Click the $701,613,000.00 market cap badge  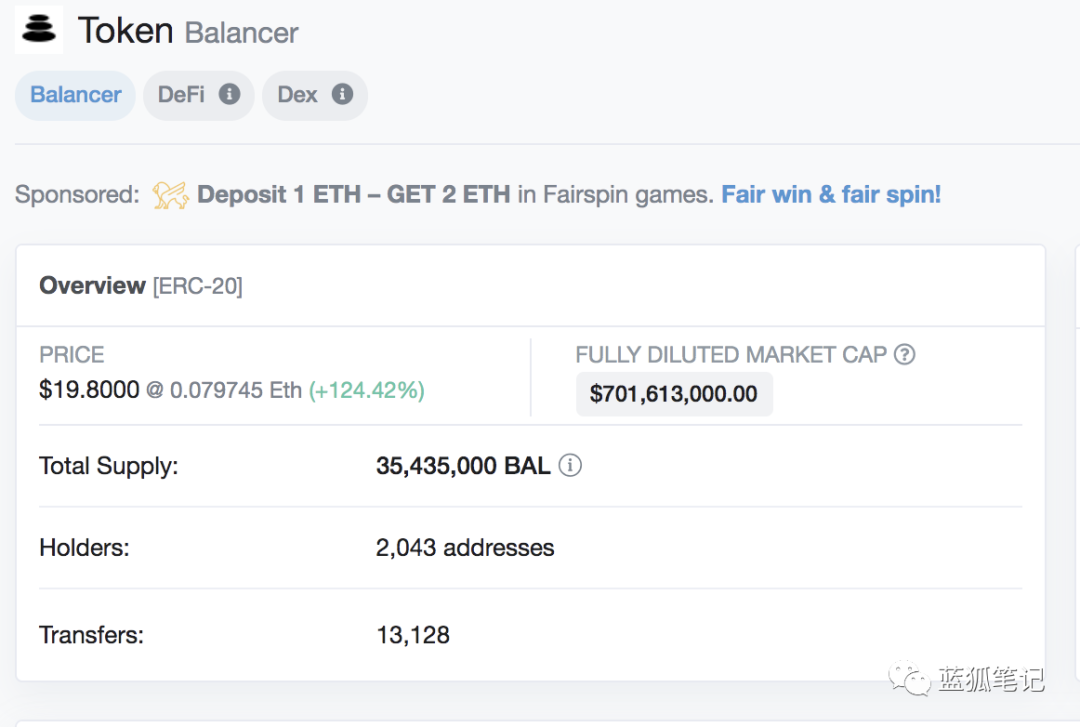tap(674, 394)
